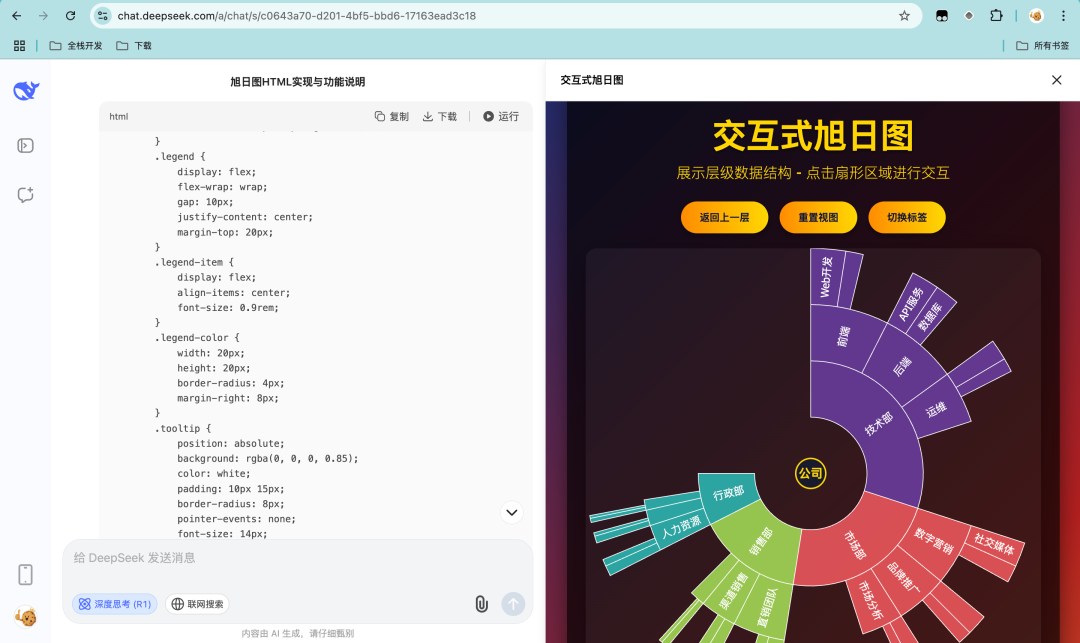Viewport: 1080px width, 643px height.
Task: Open the Chrome extensions puzzle icon
Action: (996, 15)
